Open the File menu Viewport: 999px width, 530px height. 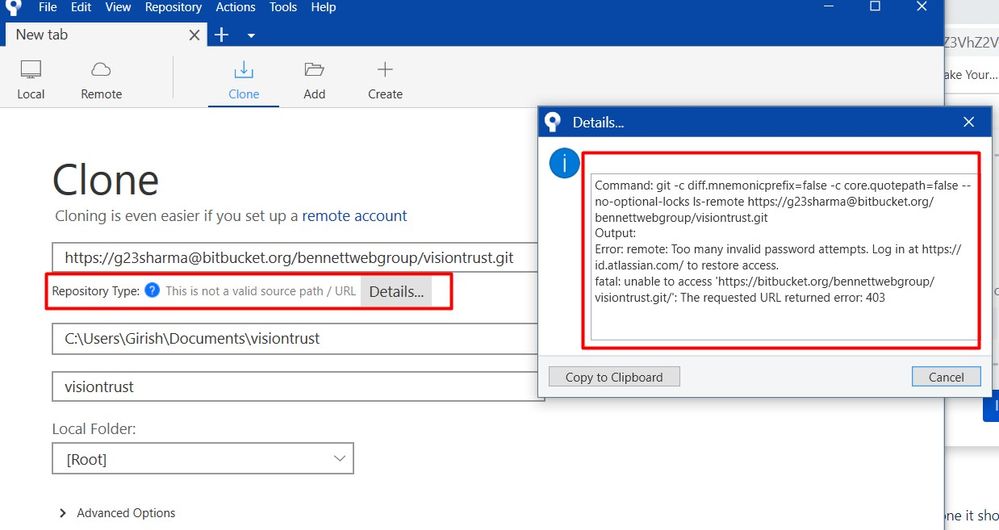(47, 8)
